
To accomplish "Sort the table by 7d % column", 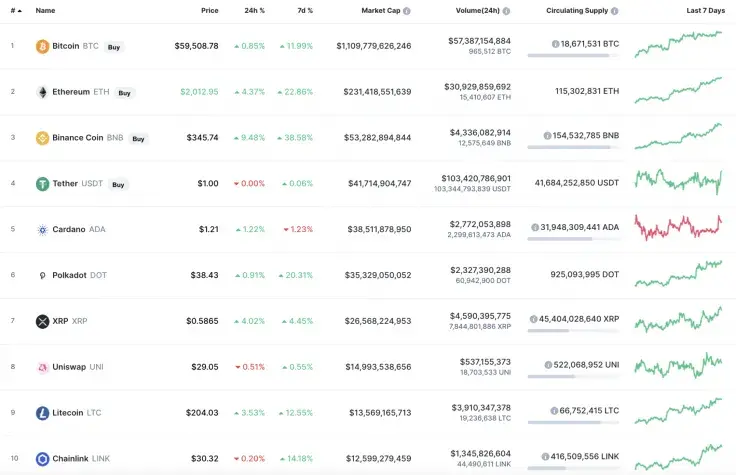I will coord(303,10).
